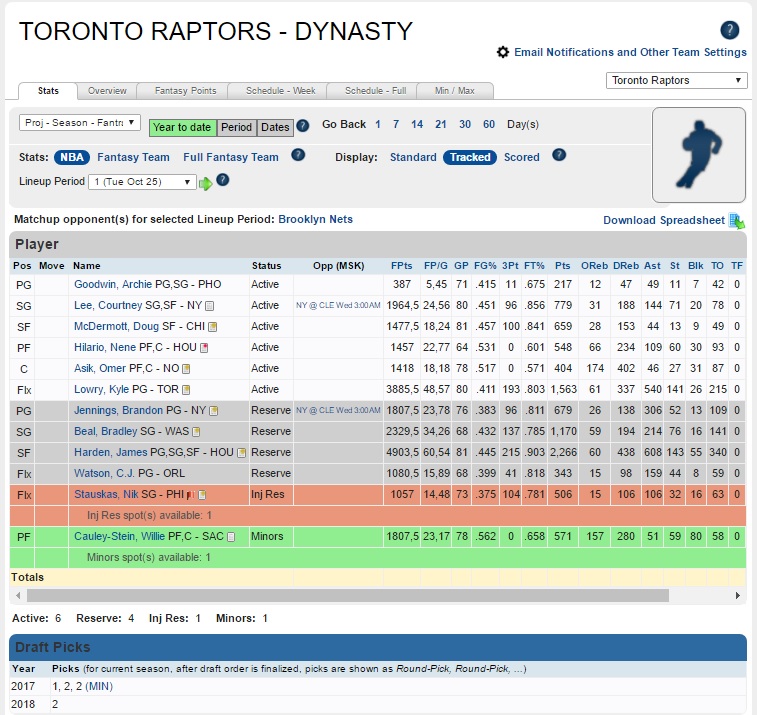Sort by FP/G column header
The width and height of the screenshot is (757, 715).
pos(435,266)
